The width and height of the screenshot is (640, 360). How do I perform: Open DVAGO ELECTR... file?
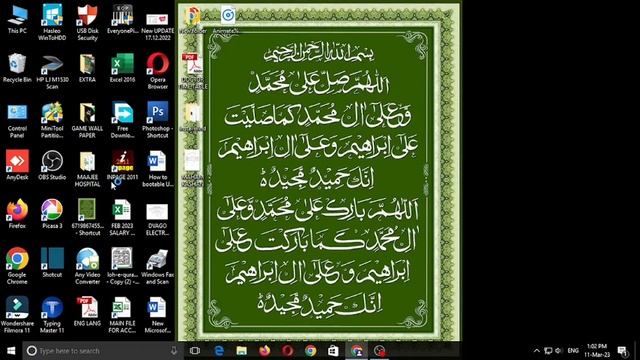(158, 220)
